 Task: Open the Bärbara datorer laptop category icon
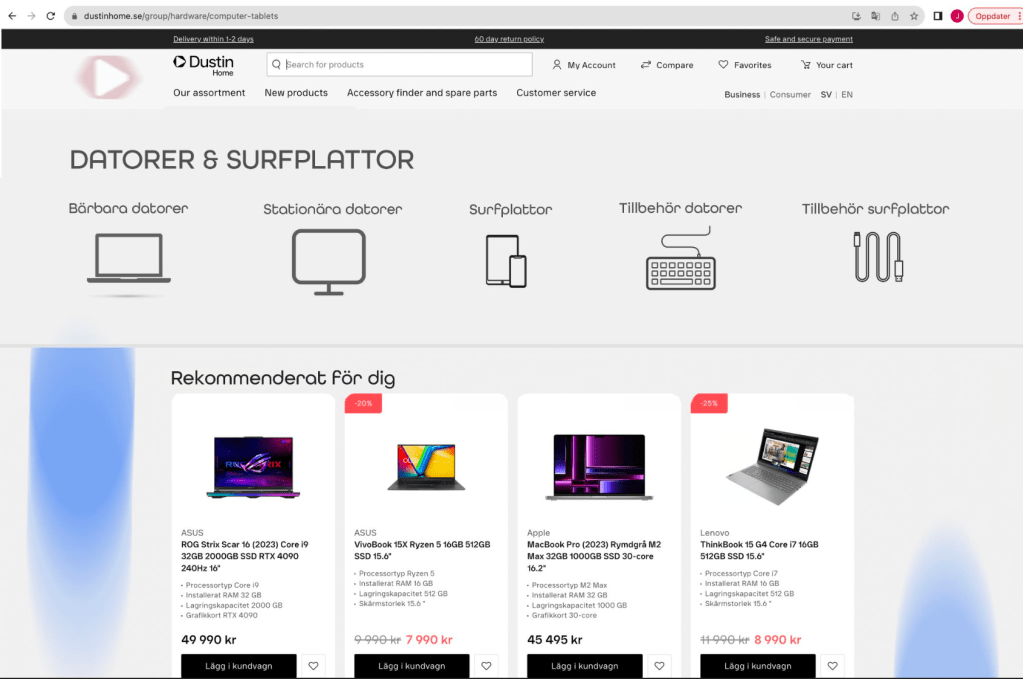pos(129,258)
